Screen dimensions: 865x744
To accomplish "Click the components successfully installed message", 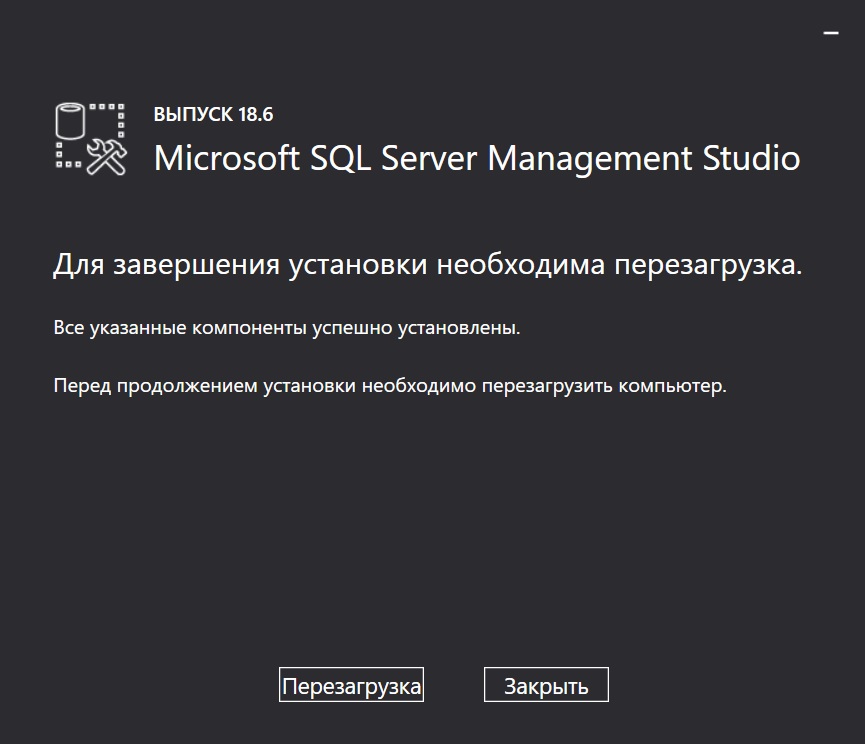I will 286,328.
